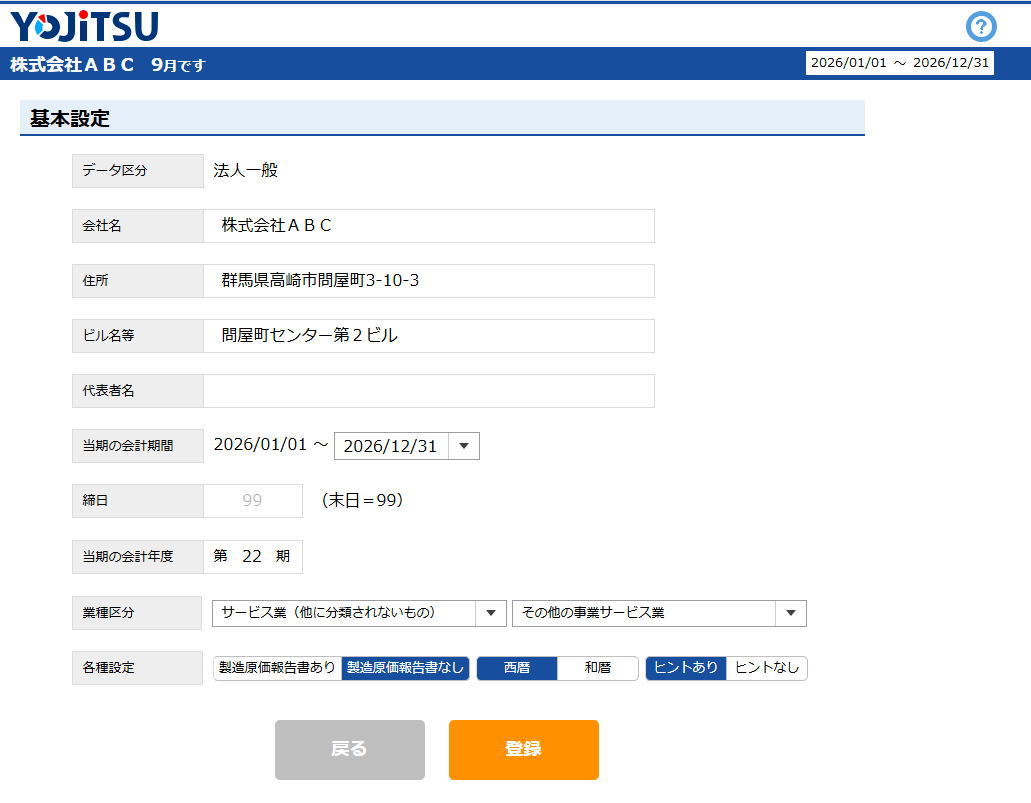Open the help question mark icon

[x=981, y=26]
